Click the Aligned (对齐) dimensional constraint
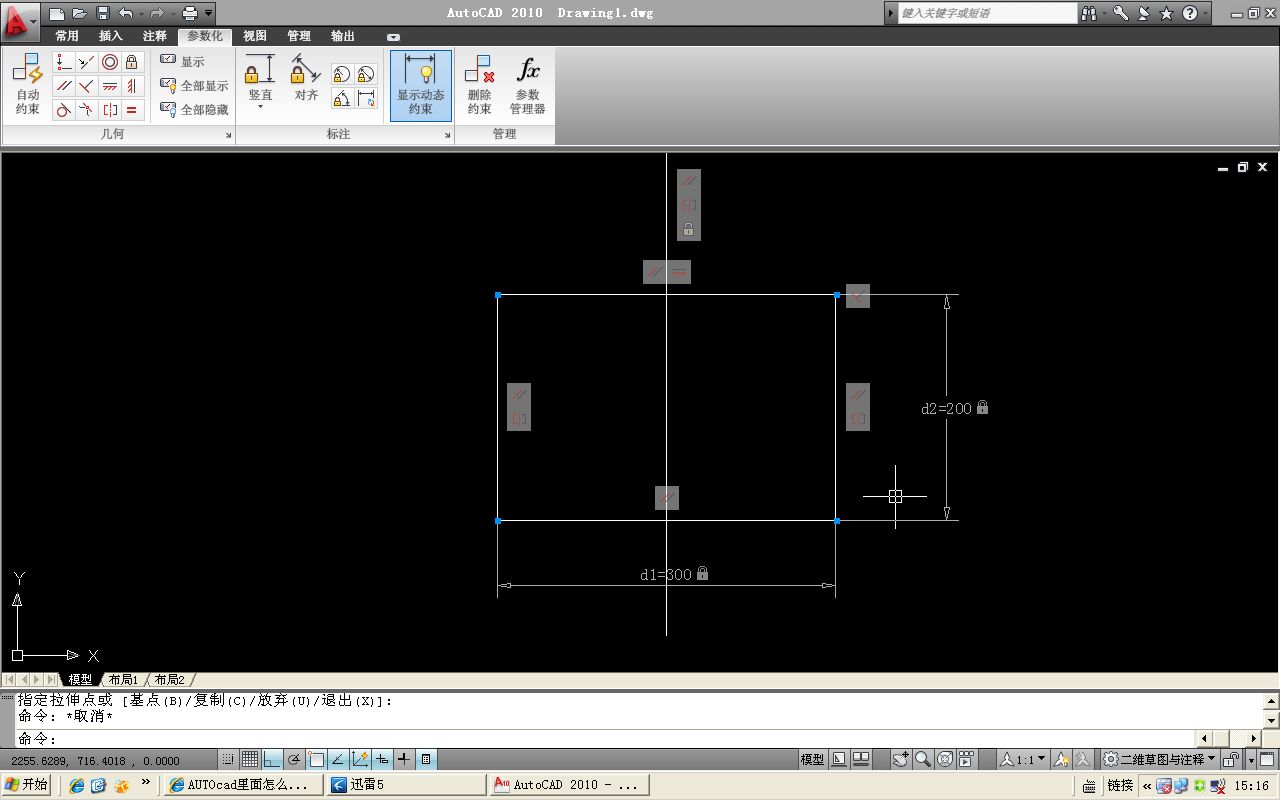Viewport: 1280px width, 800px height. [x=306, y=78]
